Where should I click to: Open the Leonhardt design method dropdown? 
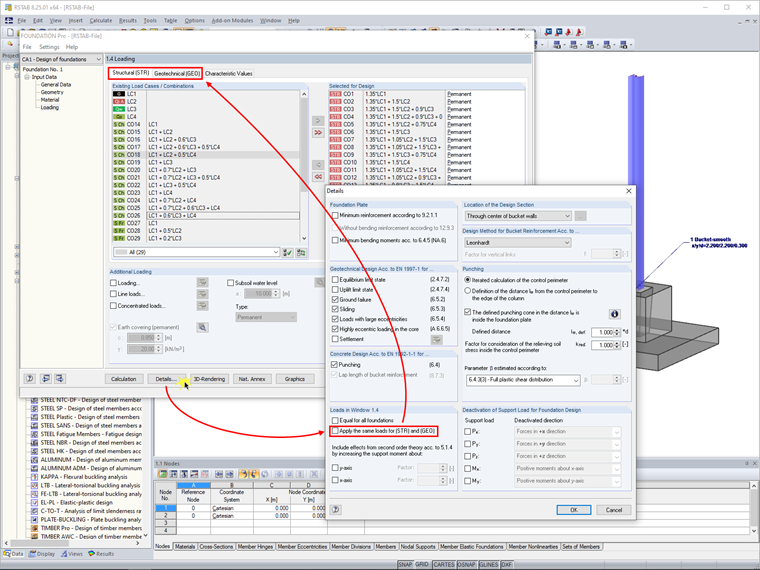(x=518, y=242)
